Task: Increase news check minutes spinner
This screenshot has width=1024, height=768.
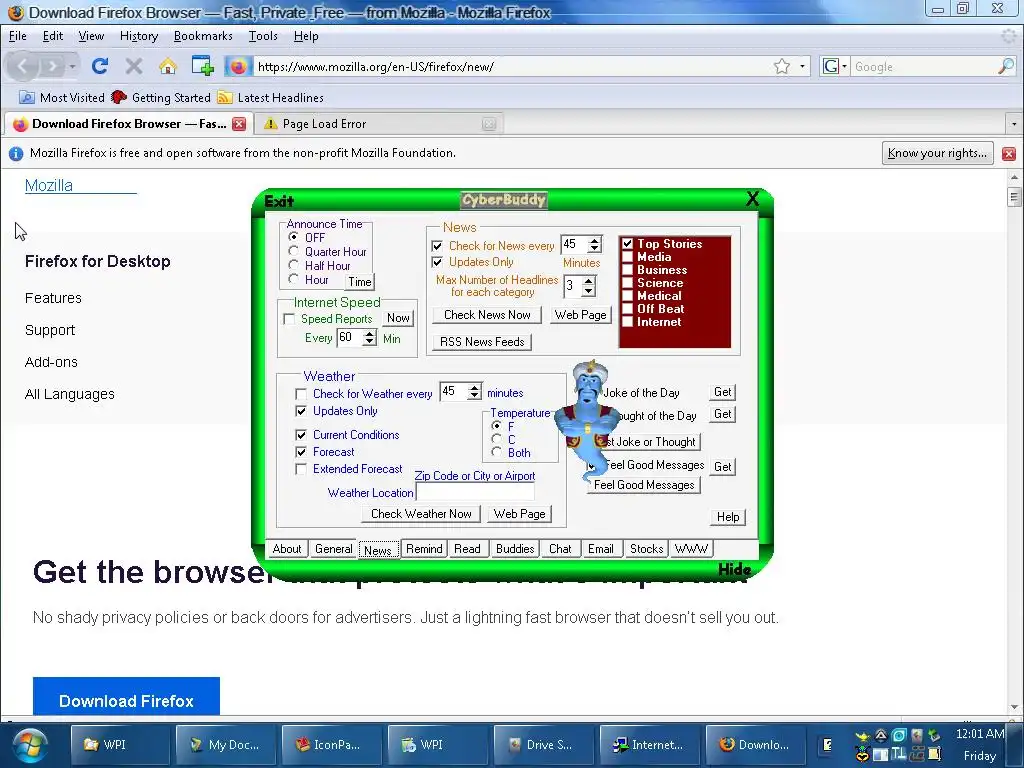Action: (594, 240)
